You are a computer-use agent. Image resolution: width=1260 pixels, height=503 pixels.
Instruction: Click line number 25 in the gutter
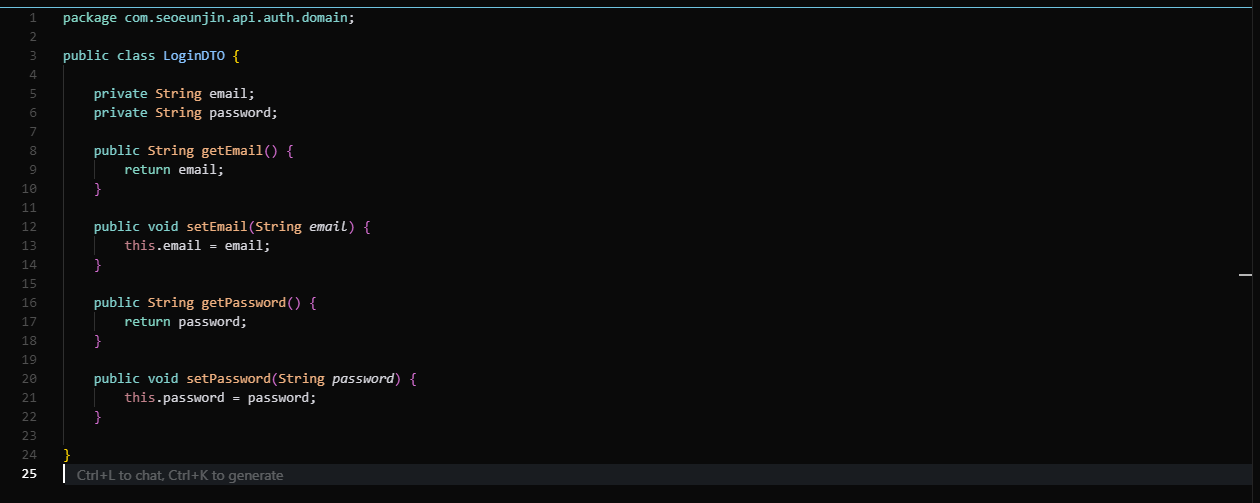[29, 474]
